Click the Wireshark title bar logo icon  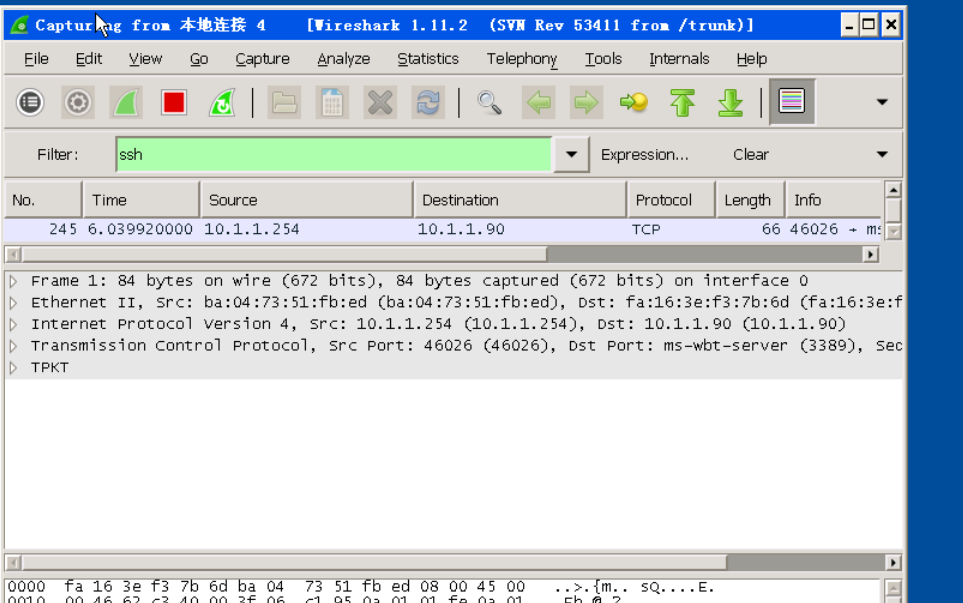20,25
